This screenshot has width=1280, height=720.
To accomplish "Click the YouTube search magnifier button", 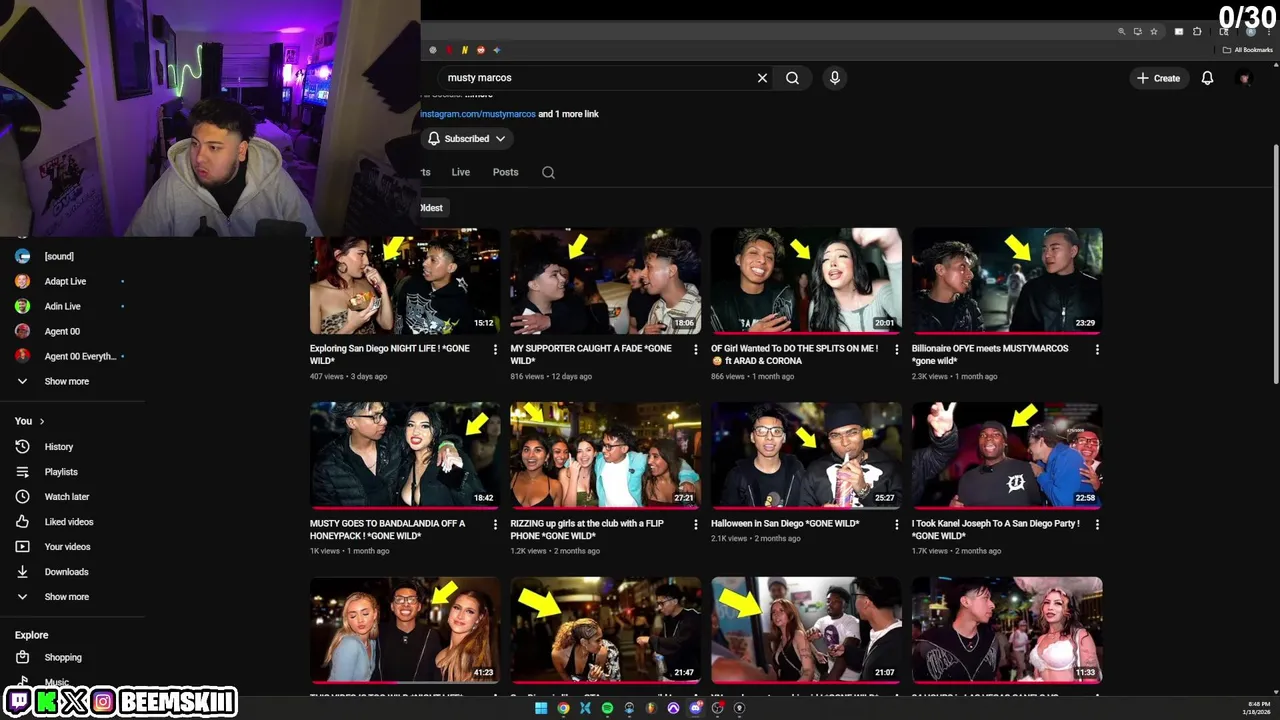I will pyautogui.click(x=792, y=78).
